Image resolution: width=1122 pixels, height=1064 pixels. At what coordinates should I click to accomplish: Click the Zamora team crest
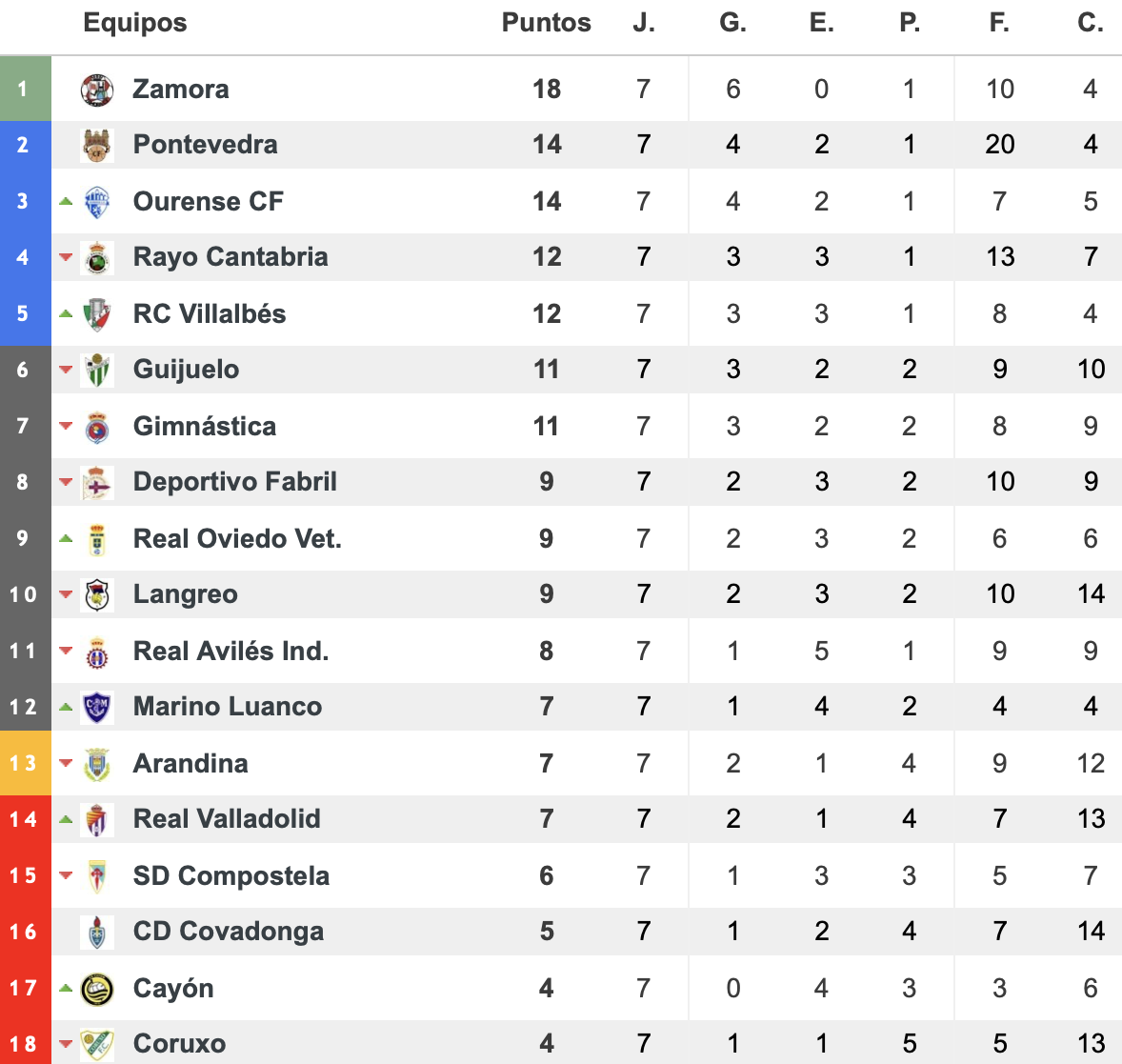[x=96, y=90]
